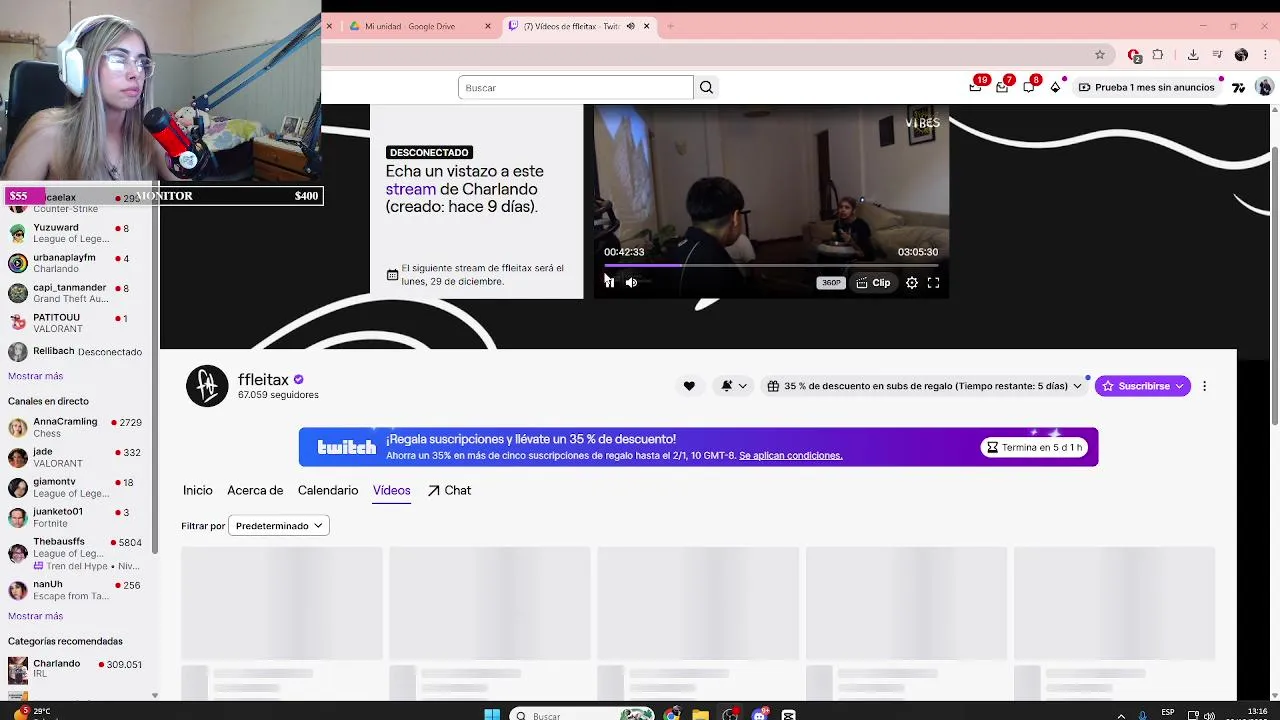Open the Calendario tab

[x=328, y=490]
